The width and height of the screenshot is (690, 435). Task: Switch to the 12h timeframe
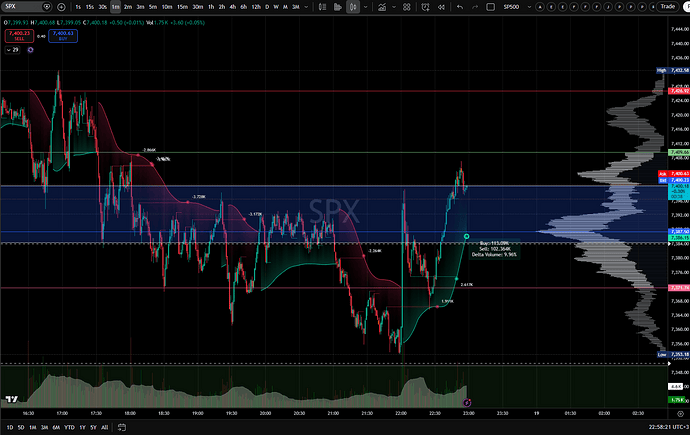pyautogui.click(x=256, y=7)
